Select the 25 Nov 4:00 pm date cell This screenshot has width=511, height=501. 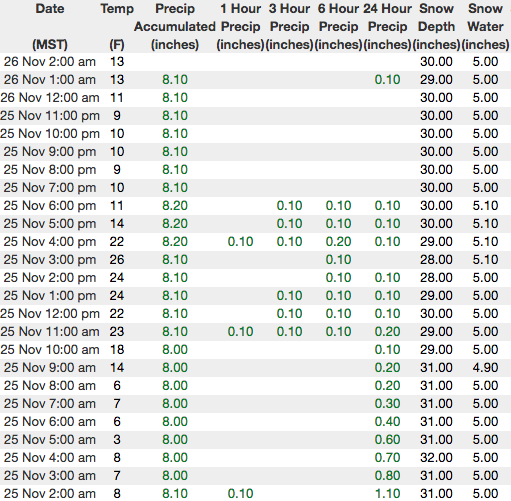click(x=50, y=242)
